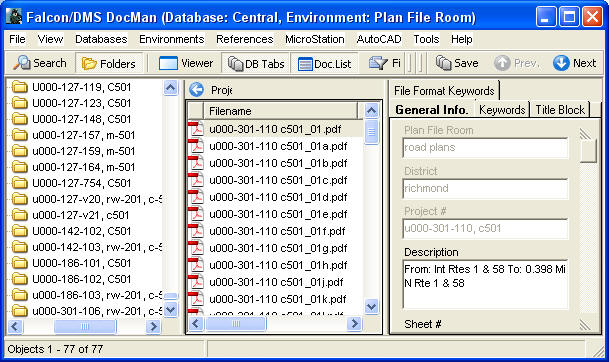Switch to the Keywords tab
Viewport: 609px width, 362px height.
pos(502,110)
